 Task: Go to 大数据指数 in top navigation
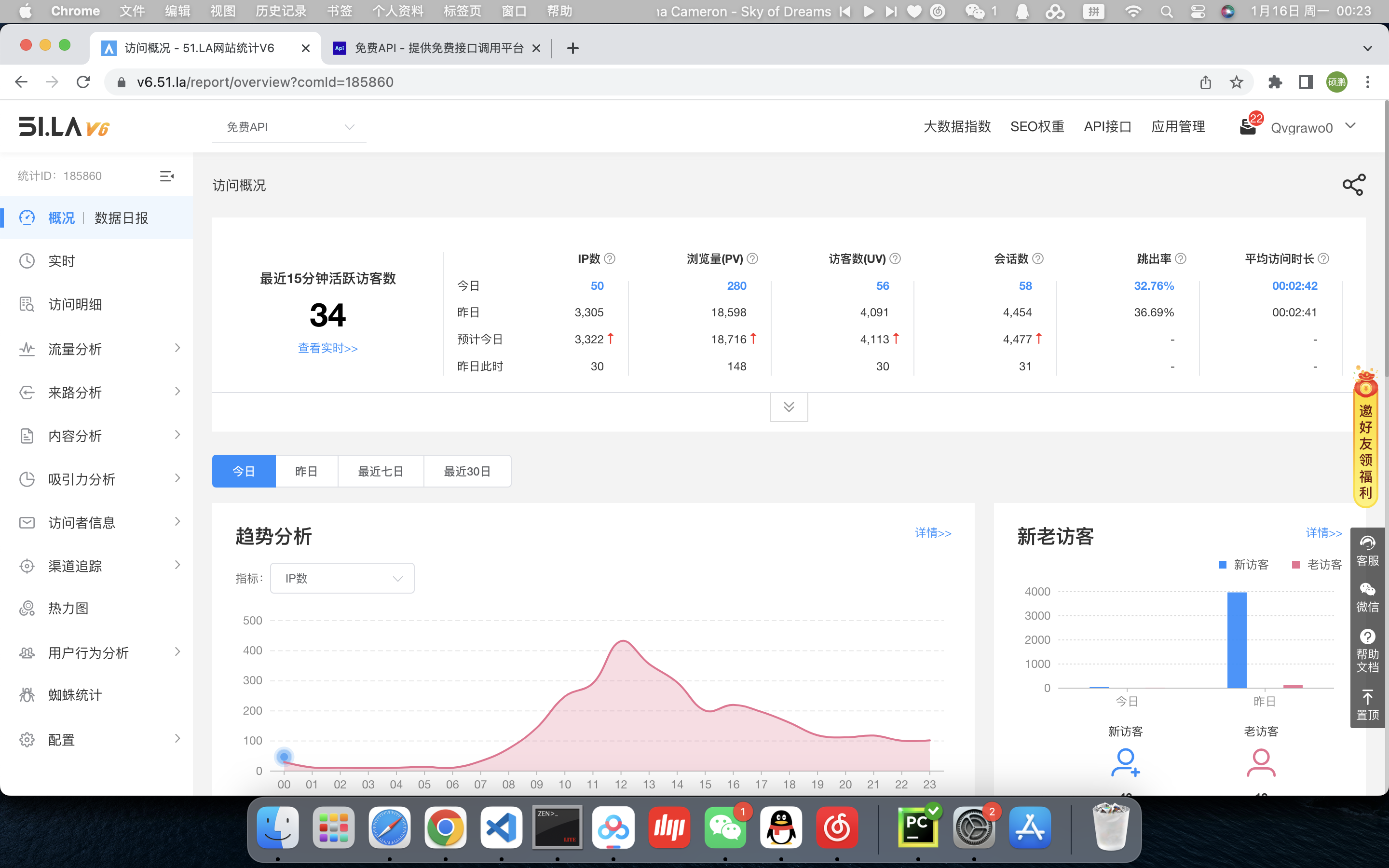click(957, 127)
